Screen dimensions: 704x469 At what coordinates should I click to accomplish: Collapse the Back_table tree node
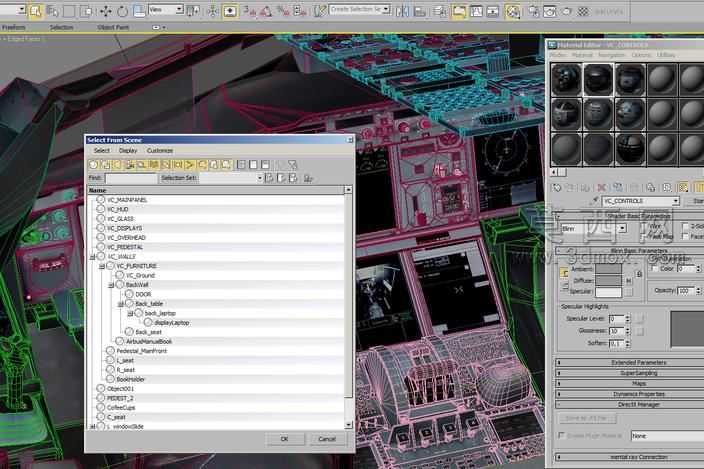click(x=121, y=304)
